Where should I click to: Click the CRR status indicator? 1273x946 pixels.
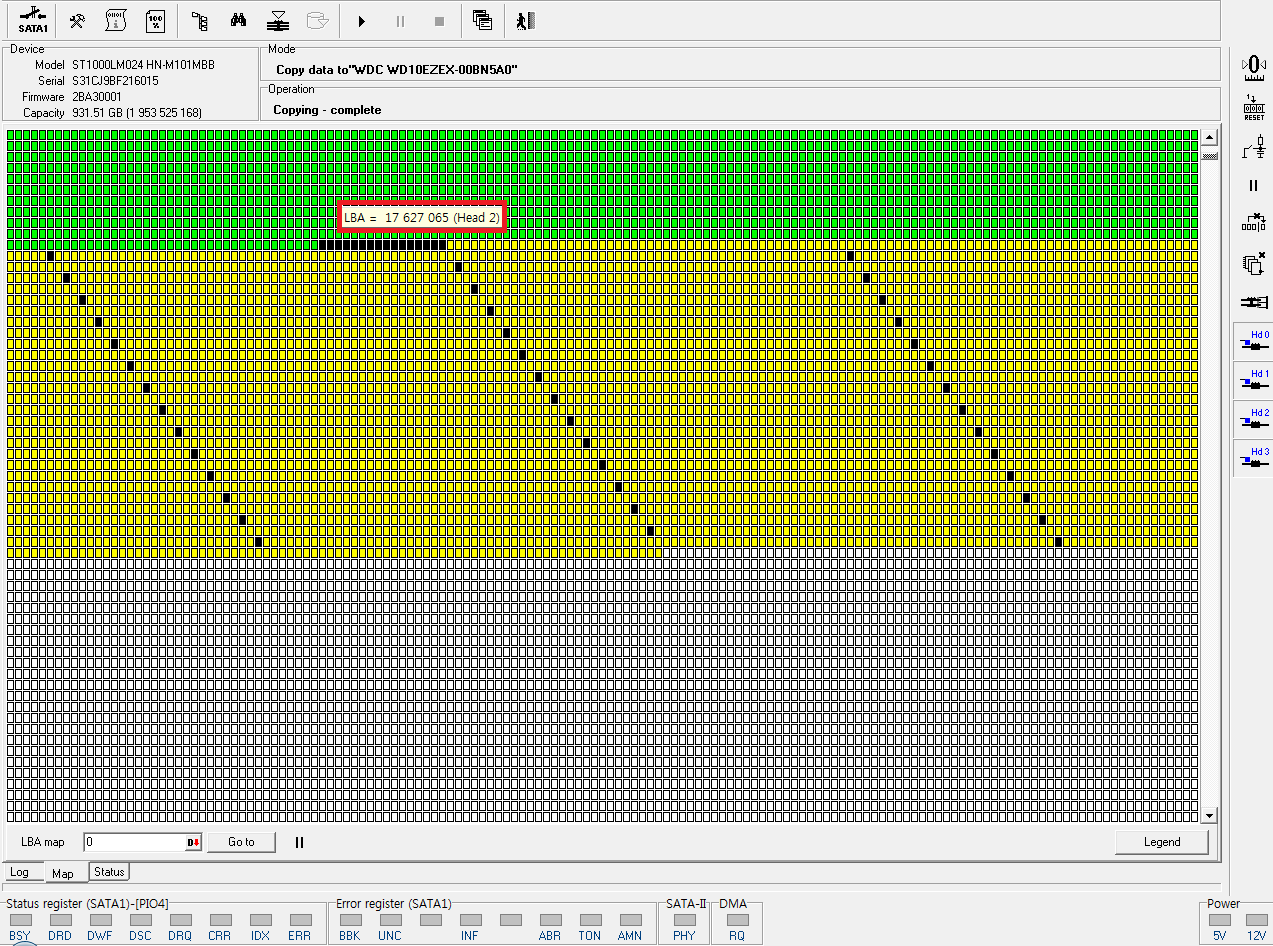[220, 920]
